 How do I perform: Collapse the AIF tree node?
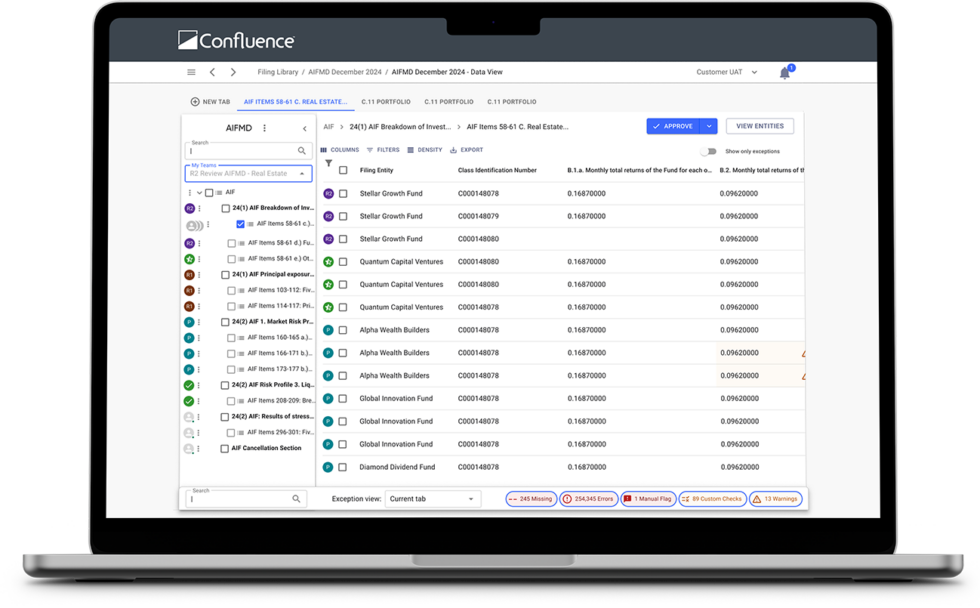coord(199,192)
